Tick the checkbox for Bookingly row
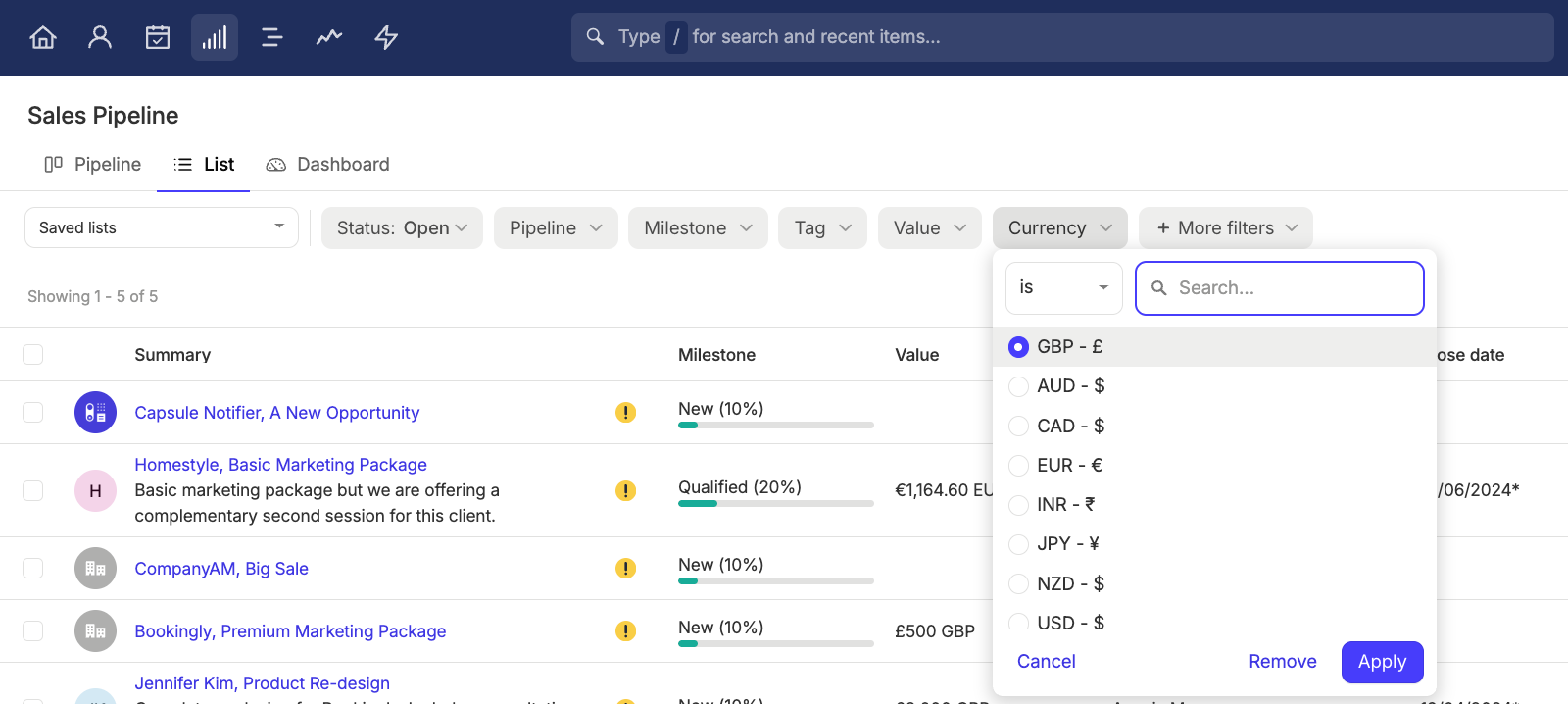 (x=33, y=630)
